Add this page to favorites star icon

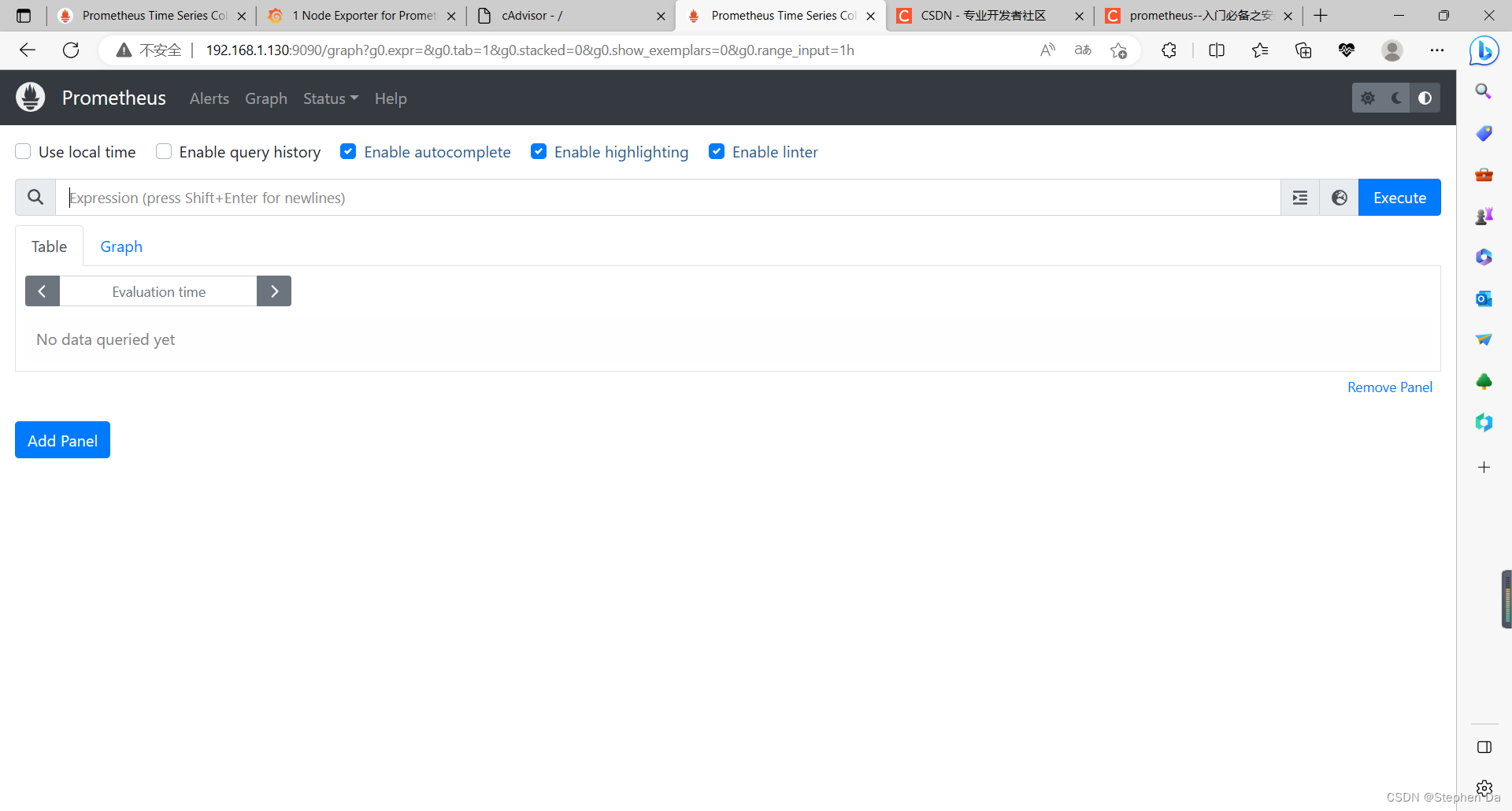(x=1119, y=50)
